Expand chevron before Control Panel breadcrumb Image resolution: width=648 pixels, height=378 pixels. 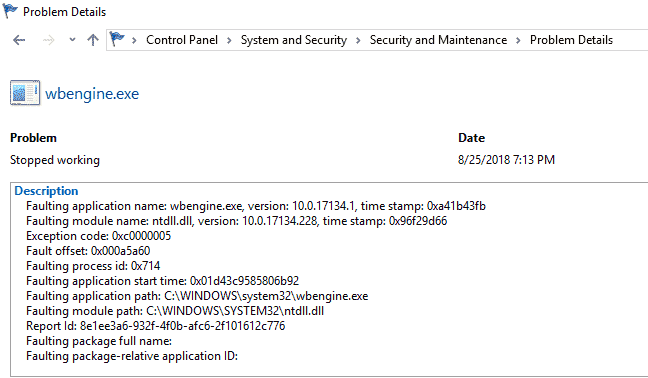coord(134,40)
